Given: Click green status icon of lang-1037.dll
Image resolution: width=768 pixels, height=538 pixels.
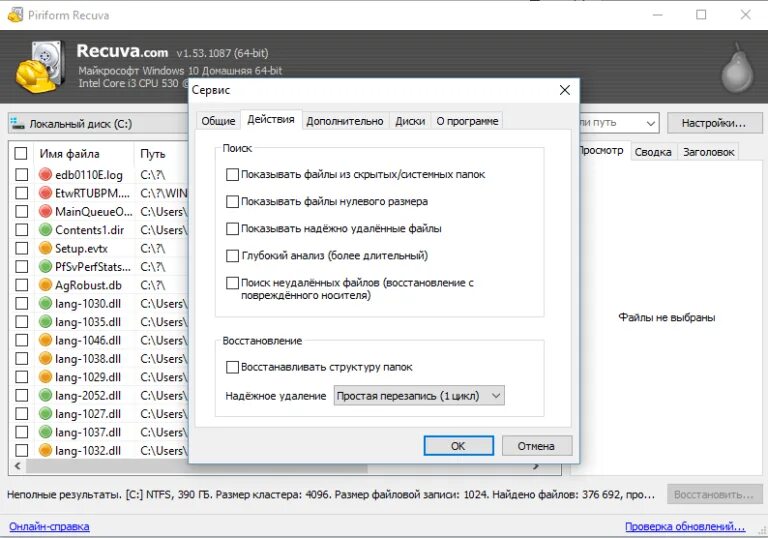Looking at the screenshot, I should click(x=45, y=432).
